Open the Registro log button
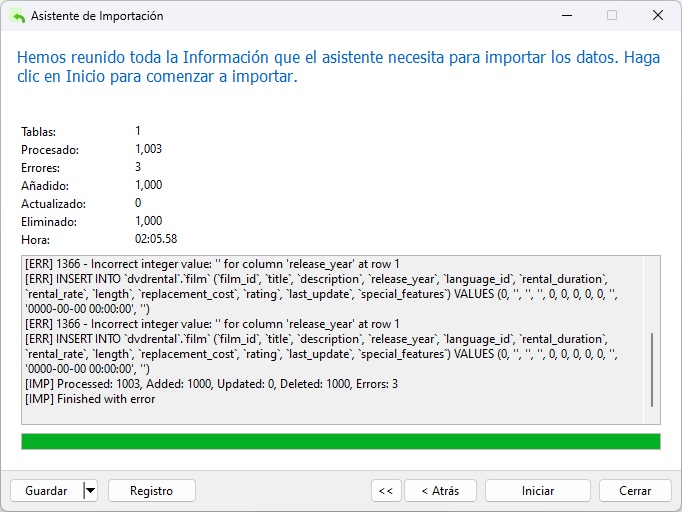Image resolution: width=682 pixels, height=512 pixels. point(151,491)
